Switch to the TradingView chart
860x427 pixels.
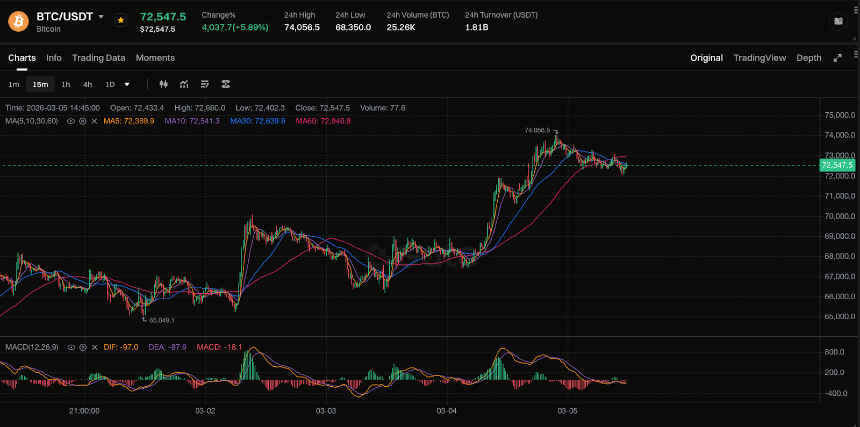pos(760,58)
